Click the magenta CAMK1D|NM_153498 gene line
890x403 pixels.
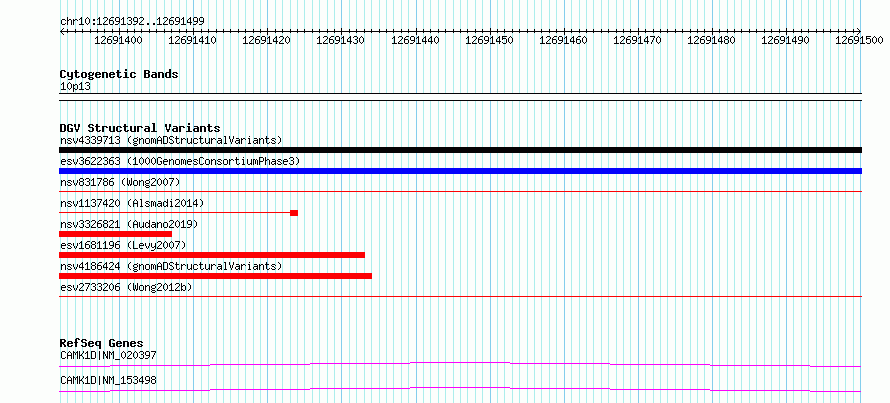pyautogui.click(x=460, y=389)
